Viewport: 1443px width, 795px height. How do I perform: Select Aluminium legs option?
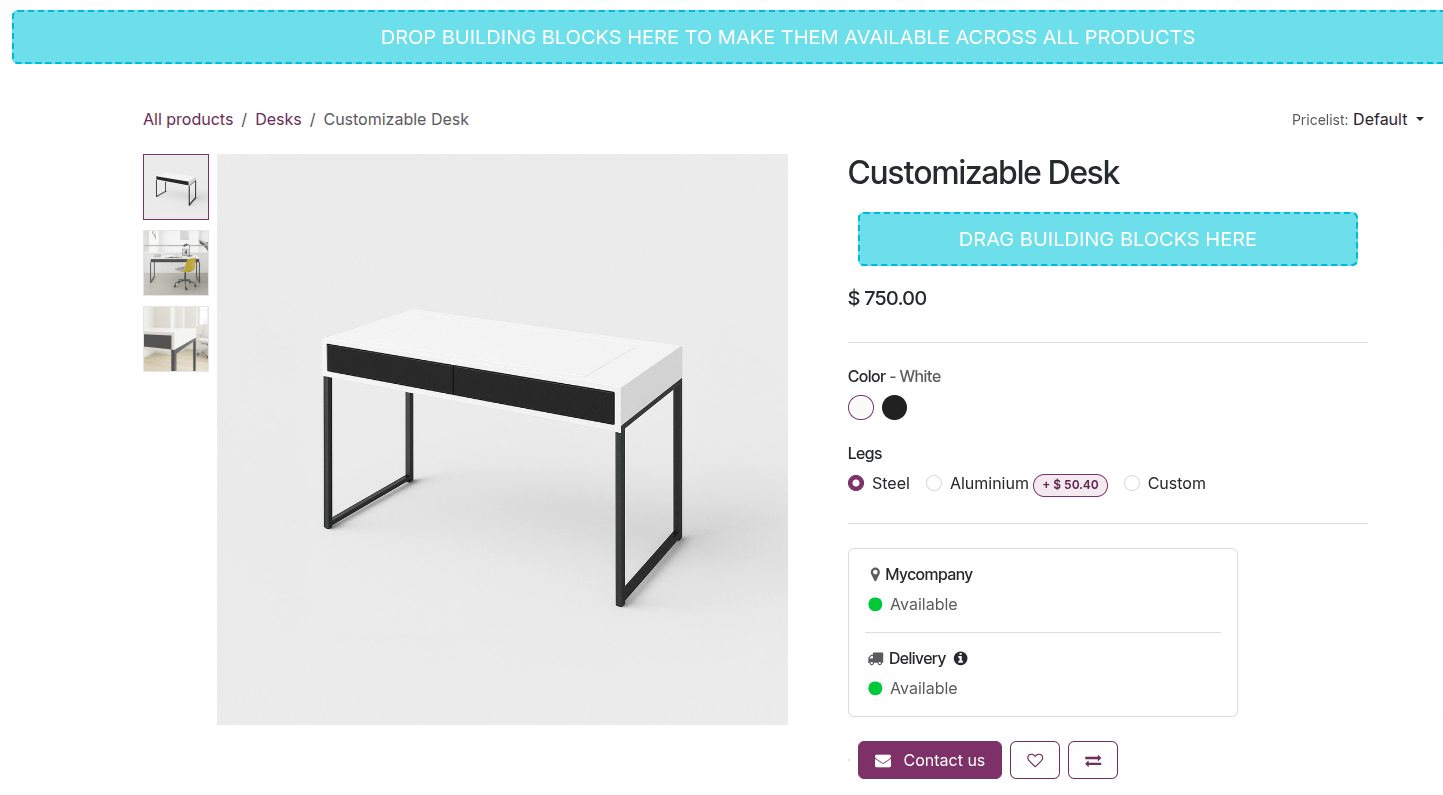pyautogui.click(x=934, y=483)
